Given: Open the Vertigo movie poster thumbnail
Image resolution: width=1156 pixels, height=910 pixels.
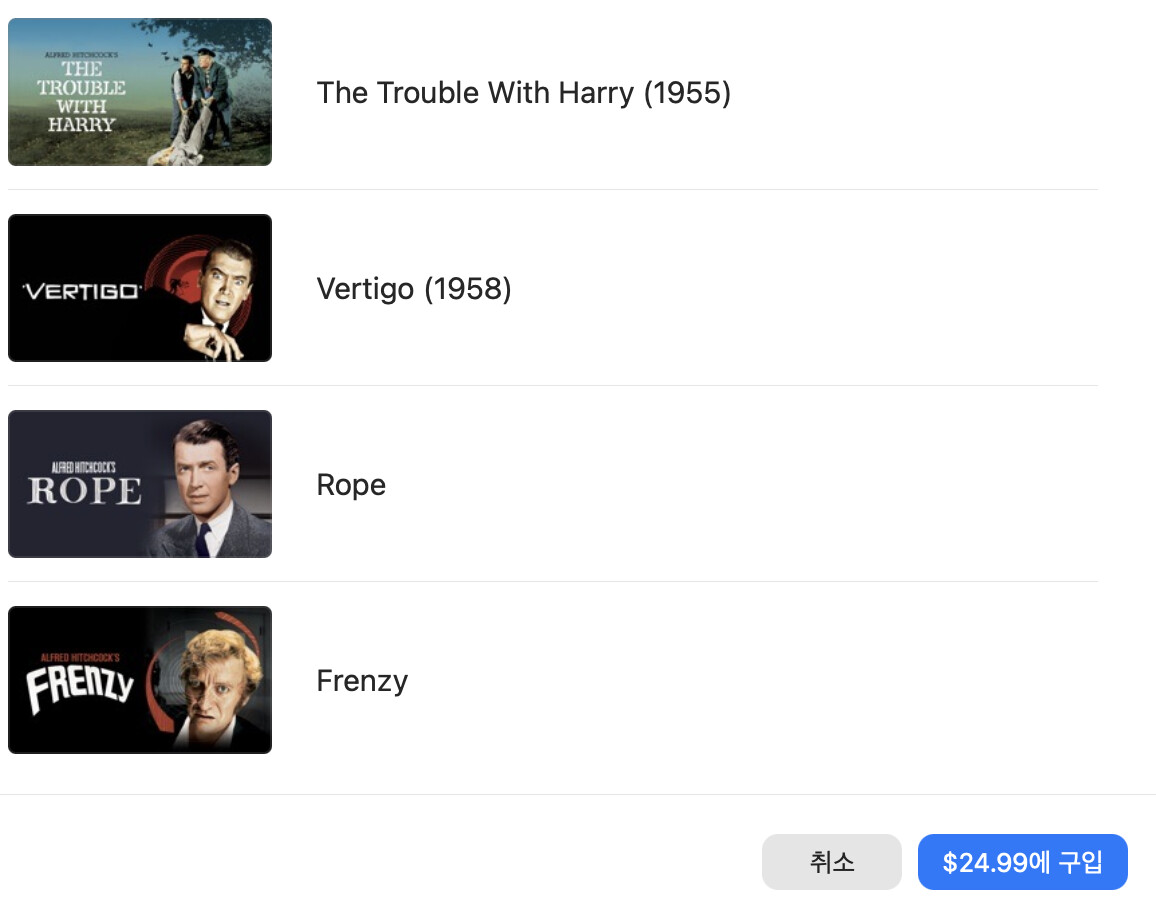Looking at the screenshot, I should [140, 288].
